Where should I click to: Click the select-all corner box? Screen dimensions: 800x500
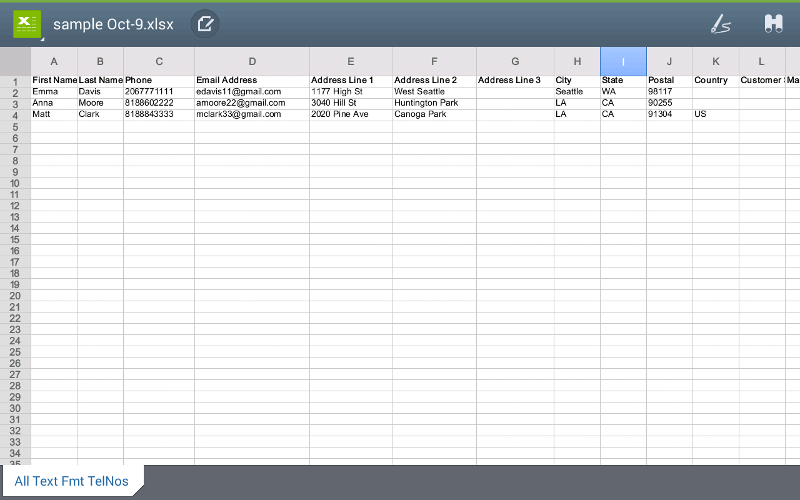click(15, 61)
